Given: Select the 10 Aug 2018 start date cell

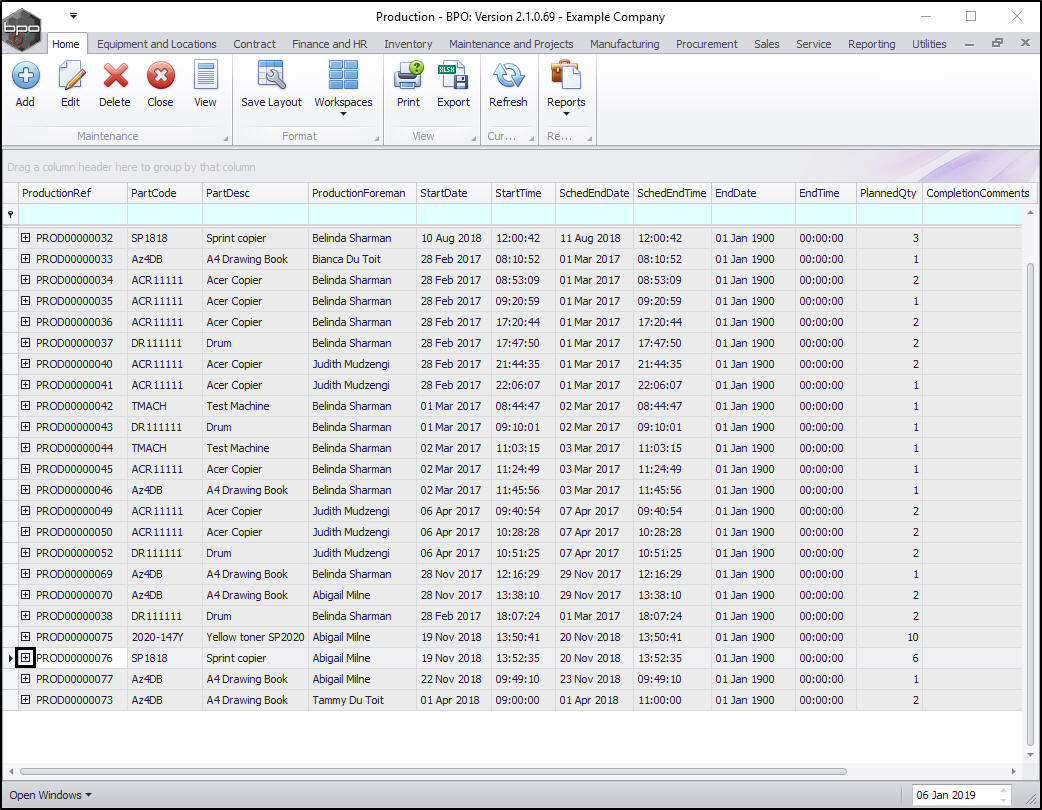Looking at the screenshot, I should click(x=454, y=237).
